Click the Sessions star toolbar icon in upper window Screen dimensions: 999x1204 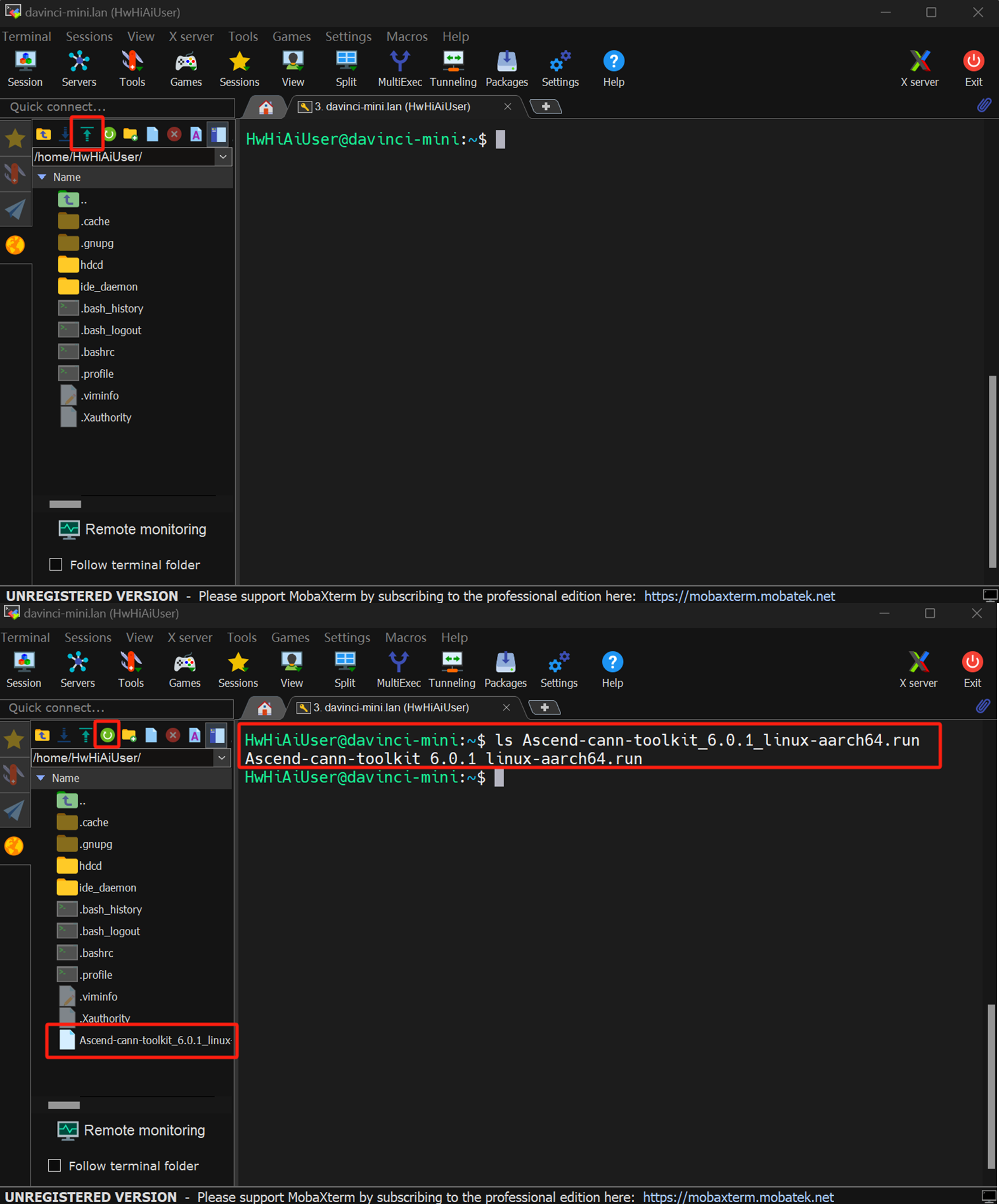point(239,68)
